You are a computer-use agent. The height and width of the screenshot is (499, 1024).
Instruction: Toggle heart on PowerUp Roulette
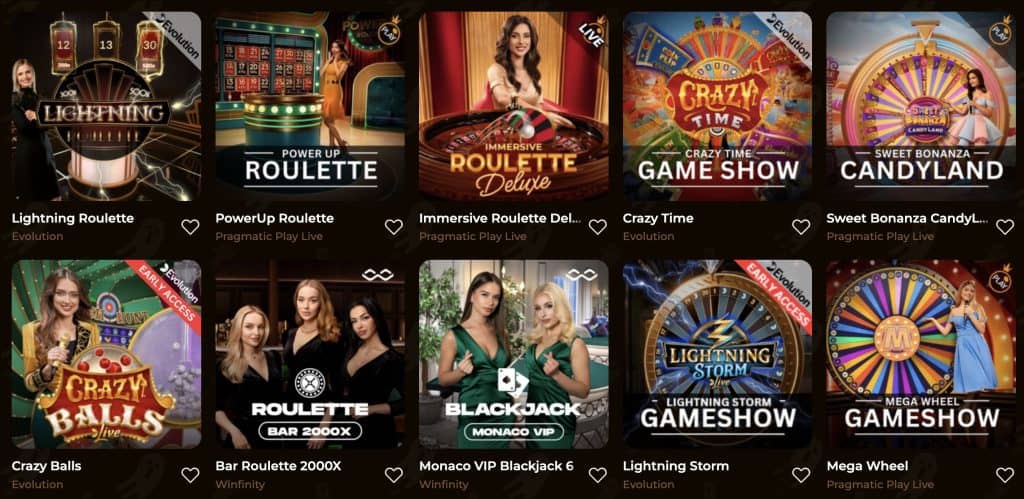coord(394,227)
